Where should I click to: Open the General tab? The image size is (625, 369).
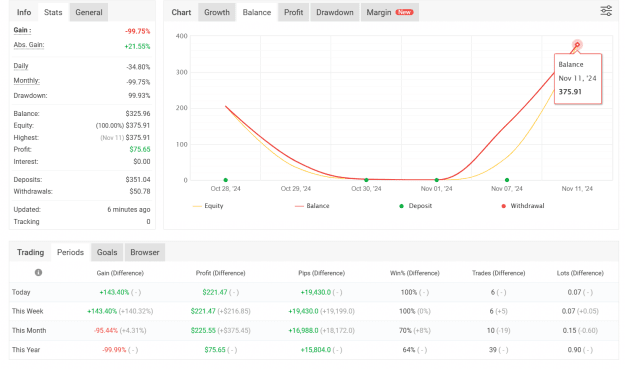click(x=88, y=12)
